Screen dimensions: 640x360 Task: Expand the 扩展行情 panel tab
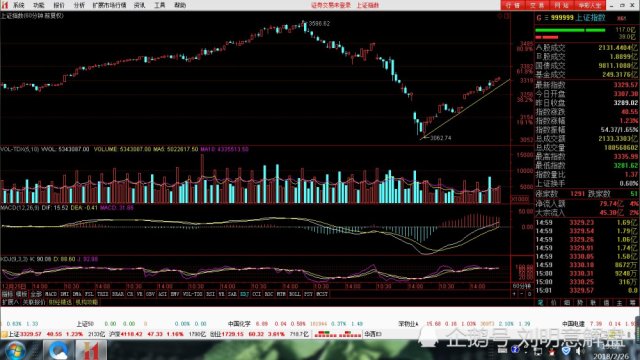point(10,302)
